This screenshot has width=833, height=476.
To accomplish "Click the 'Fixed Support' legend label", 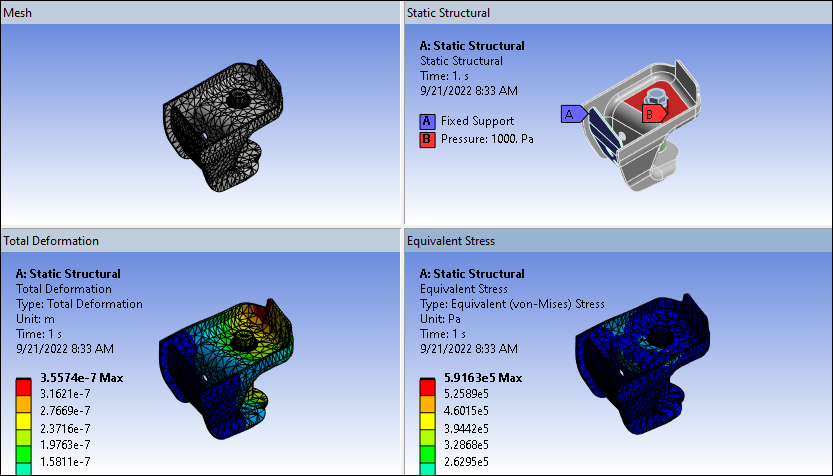I will tap(477, 121).
